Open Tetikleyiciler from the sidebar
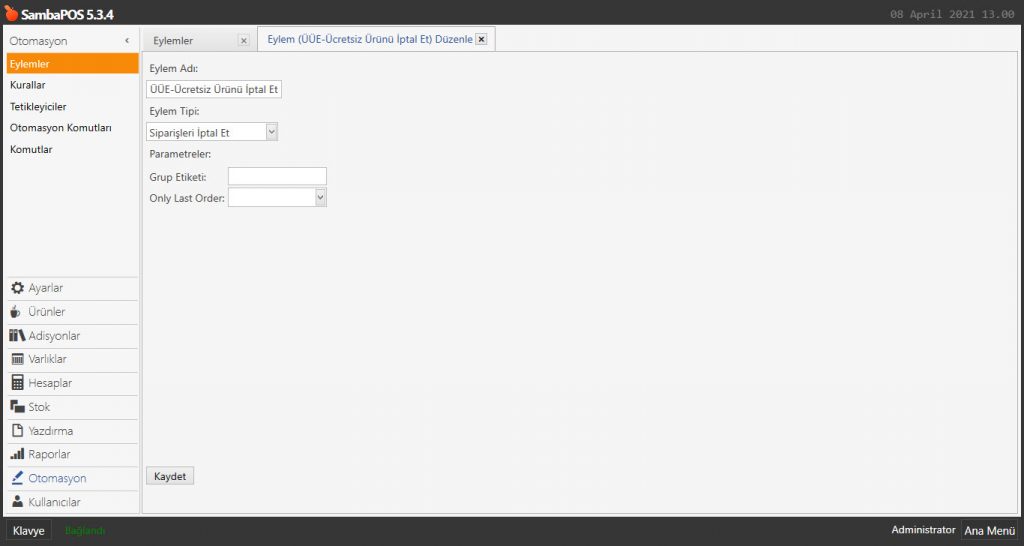 pos(38,106)
